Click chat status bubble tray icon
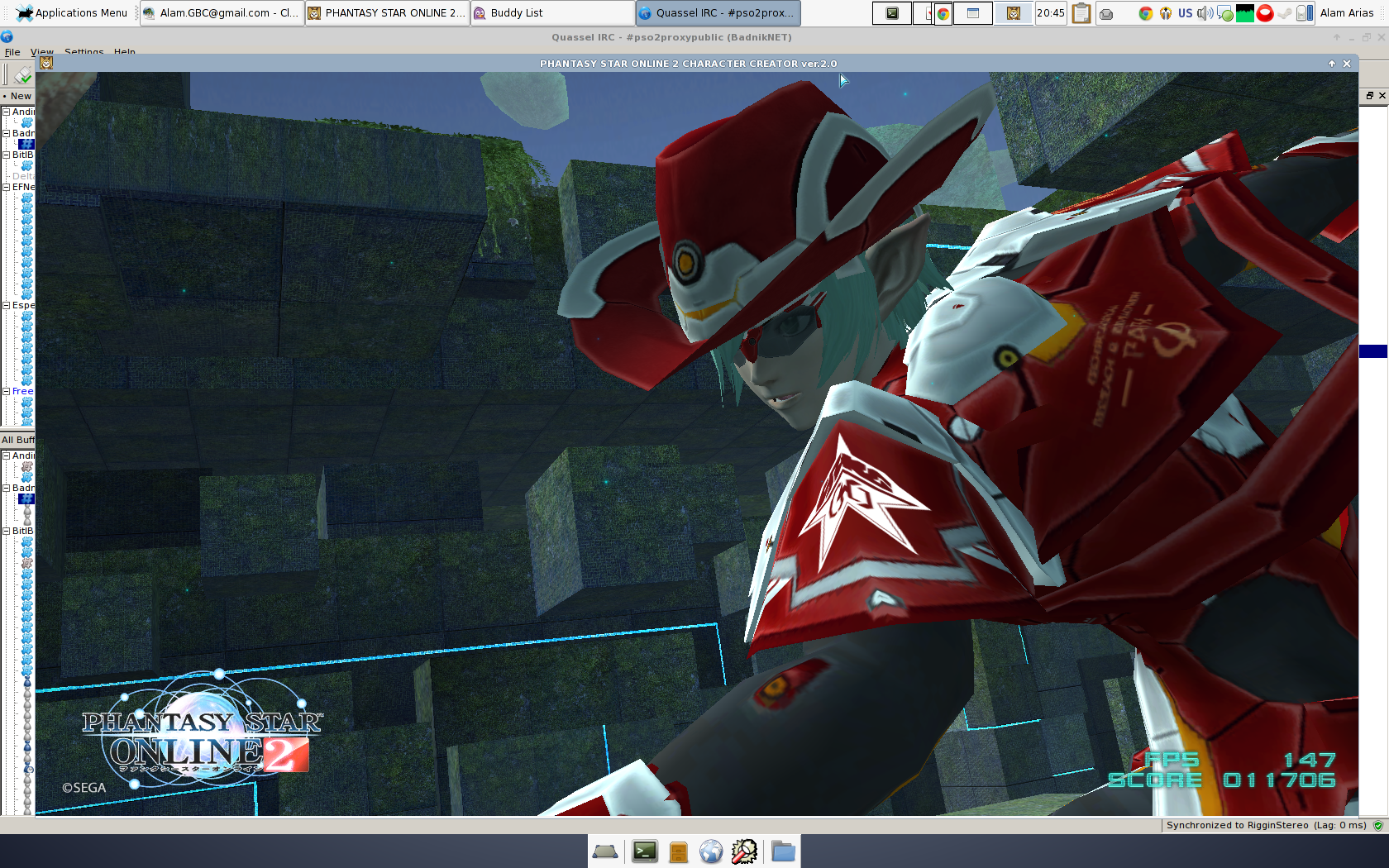 pos(1225,14)
